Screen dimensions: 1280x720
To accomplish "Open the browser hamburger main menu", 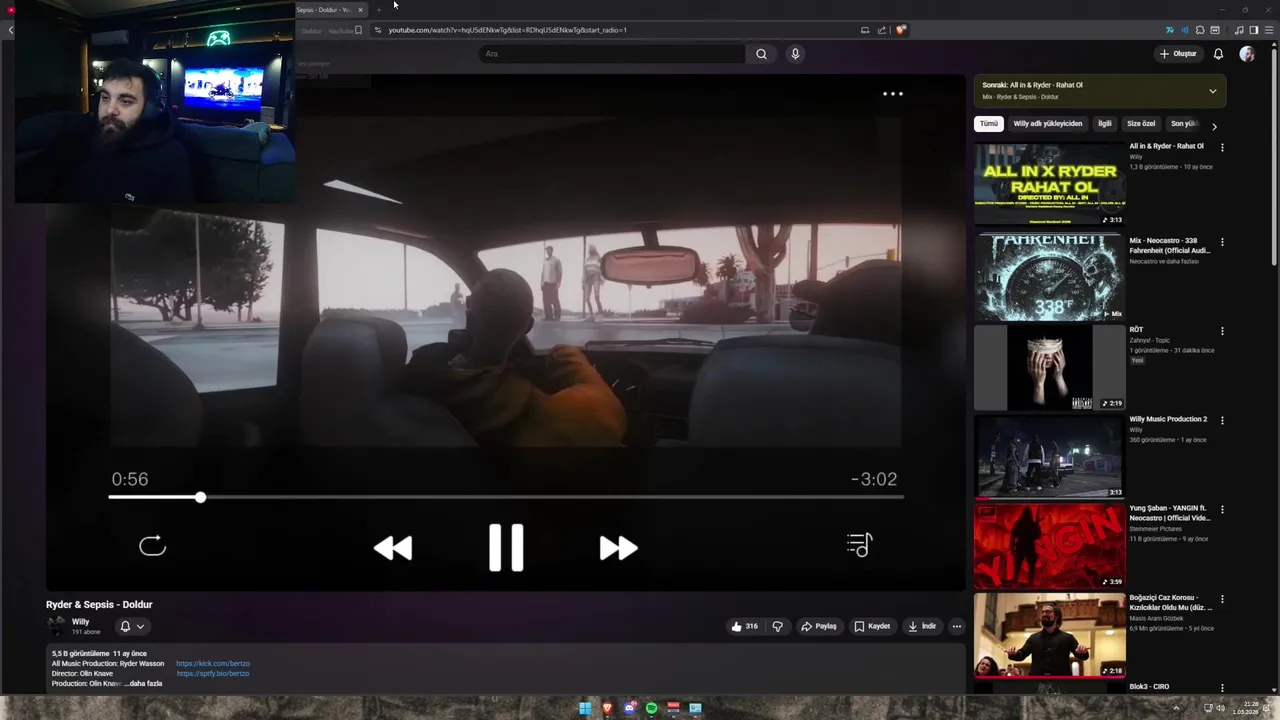I will (x=1269, y=30).
